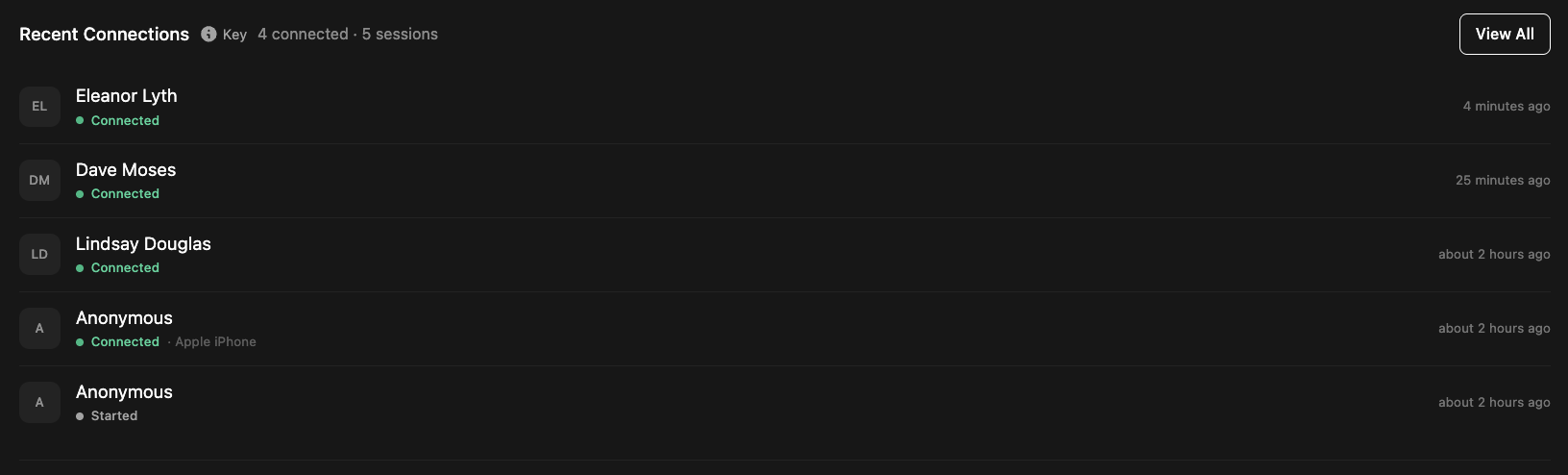The width and height of the screenshot is (1568, 475).
Task: Click avatar of Anonymous Started session
Action: (39, 403)
